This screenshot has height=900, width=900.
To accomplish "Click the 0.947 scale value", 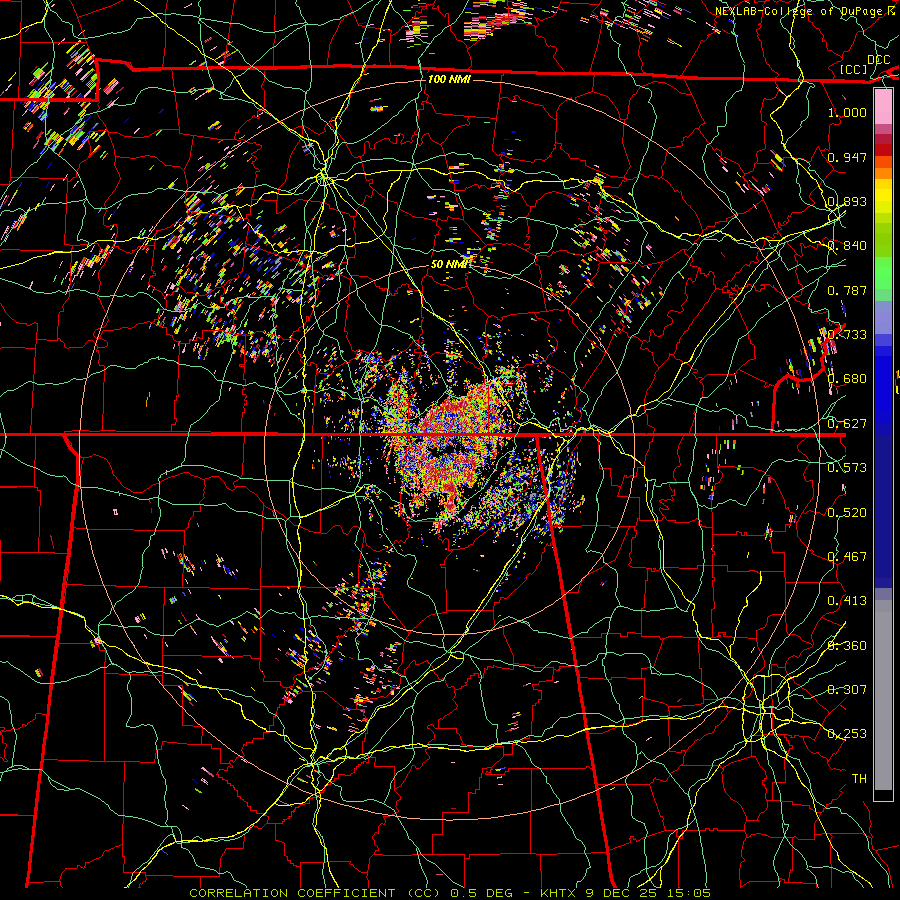I will point(847,157).
